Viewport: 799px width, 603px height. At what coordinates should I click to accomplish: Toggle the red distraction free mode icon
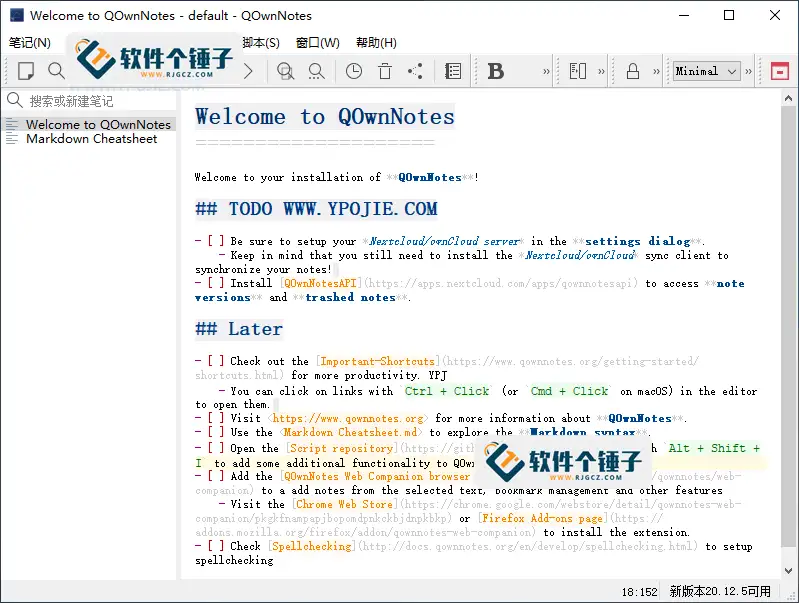780,71
